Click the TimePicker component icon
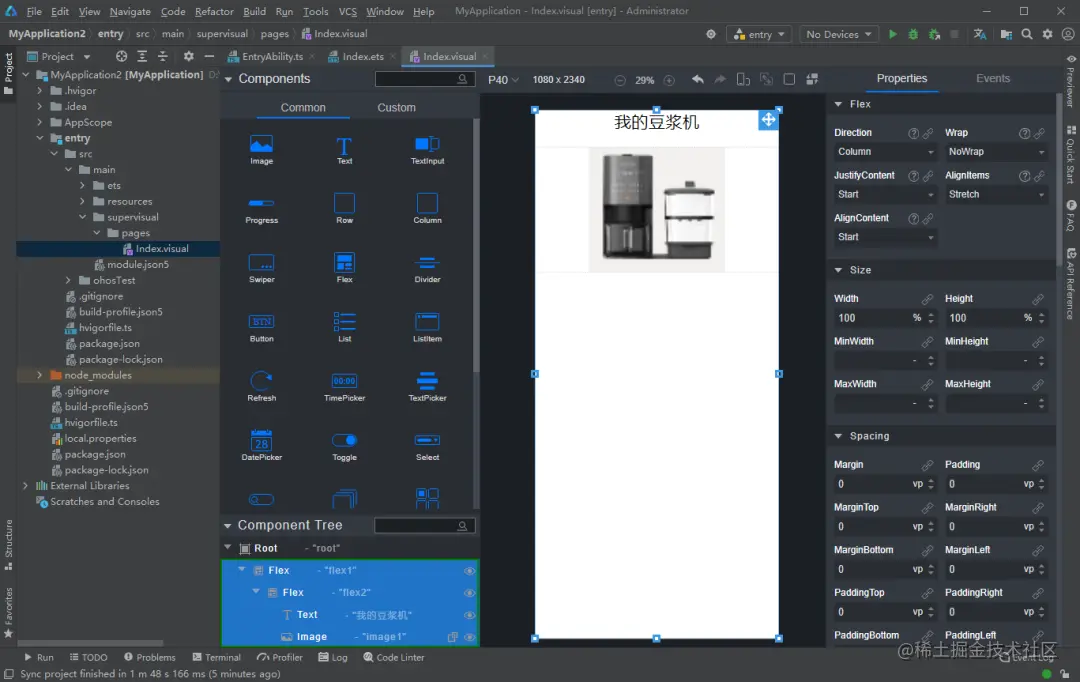1080x682 pixels. coord(344,382)
